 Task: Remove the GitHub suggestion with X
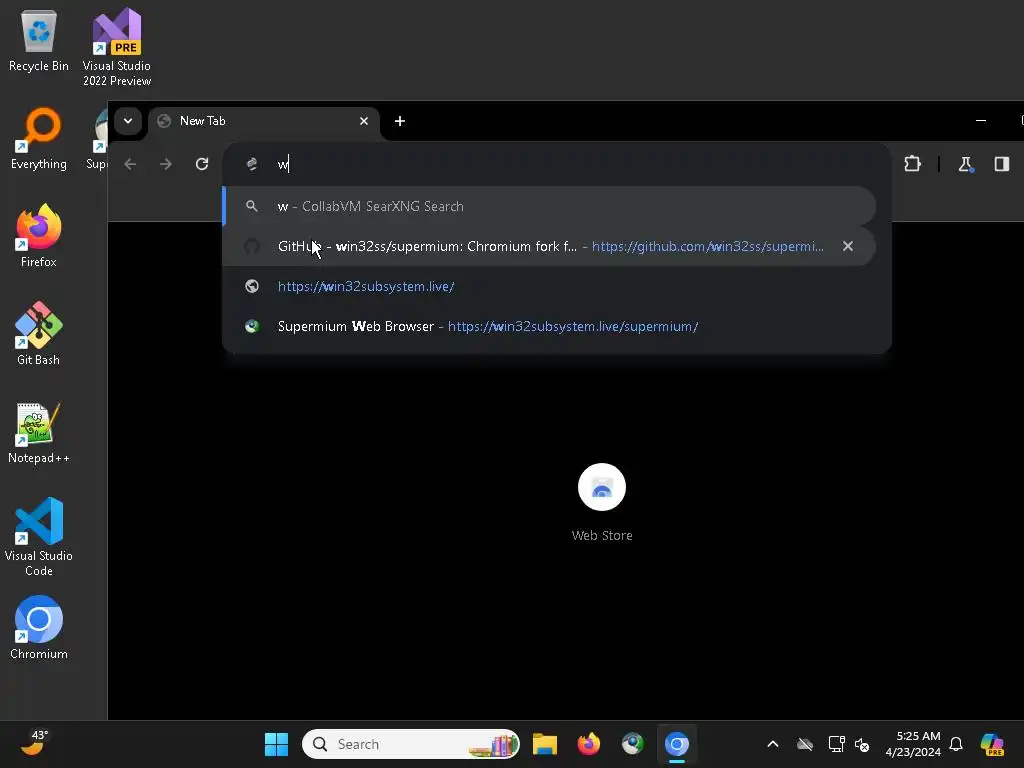tap(848, 246)
